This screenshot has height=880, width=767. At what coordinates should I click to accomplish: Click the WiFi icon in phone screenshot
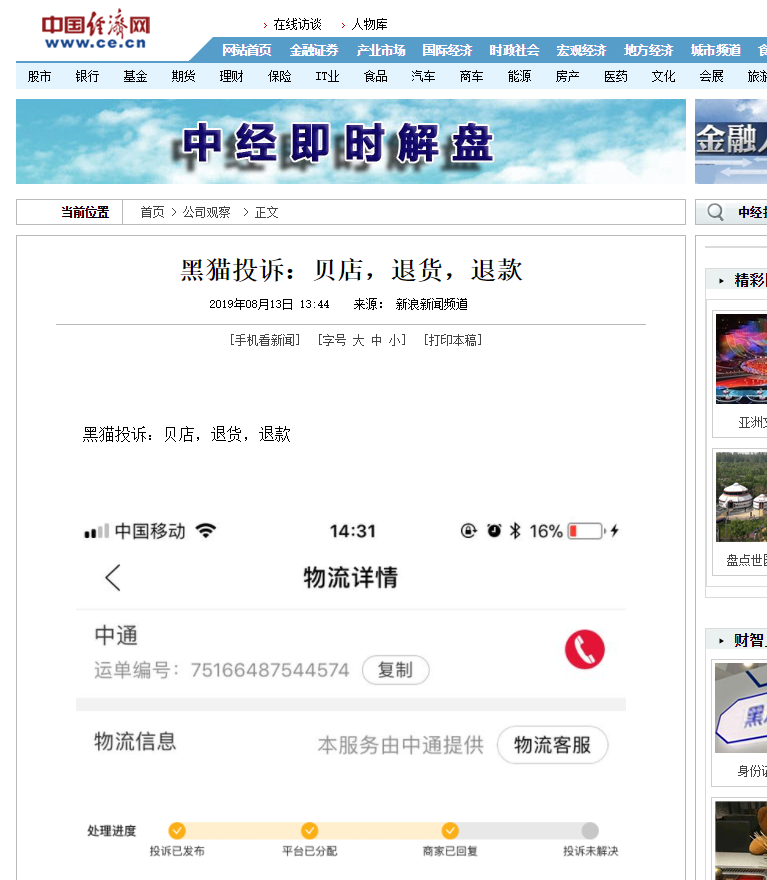point(206,531)
